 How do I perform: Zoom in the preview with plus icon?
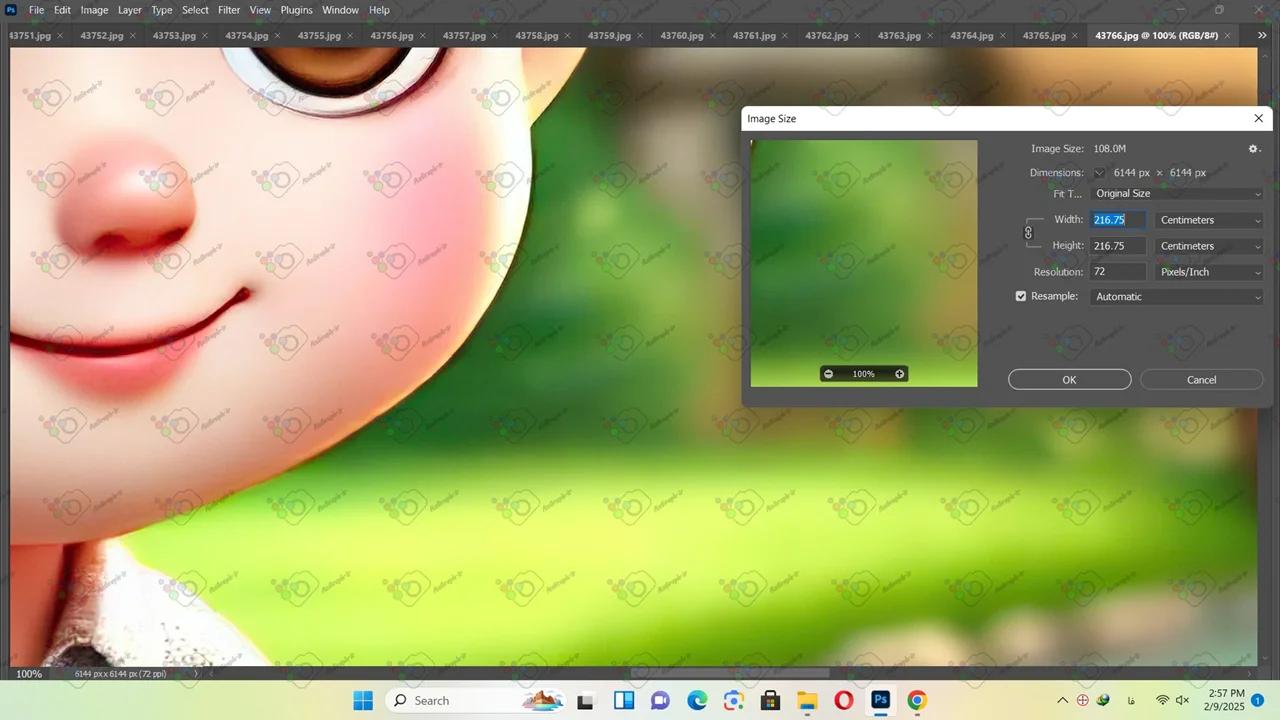[x=899, y=374]
